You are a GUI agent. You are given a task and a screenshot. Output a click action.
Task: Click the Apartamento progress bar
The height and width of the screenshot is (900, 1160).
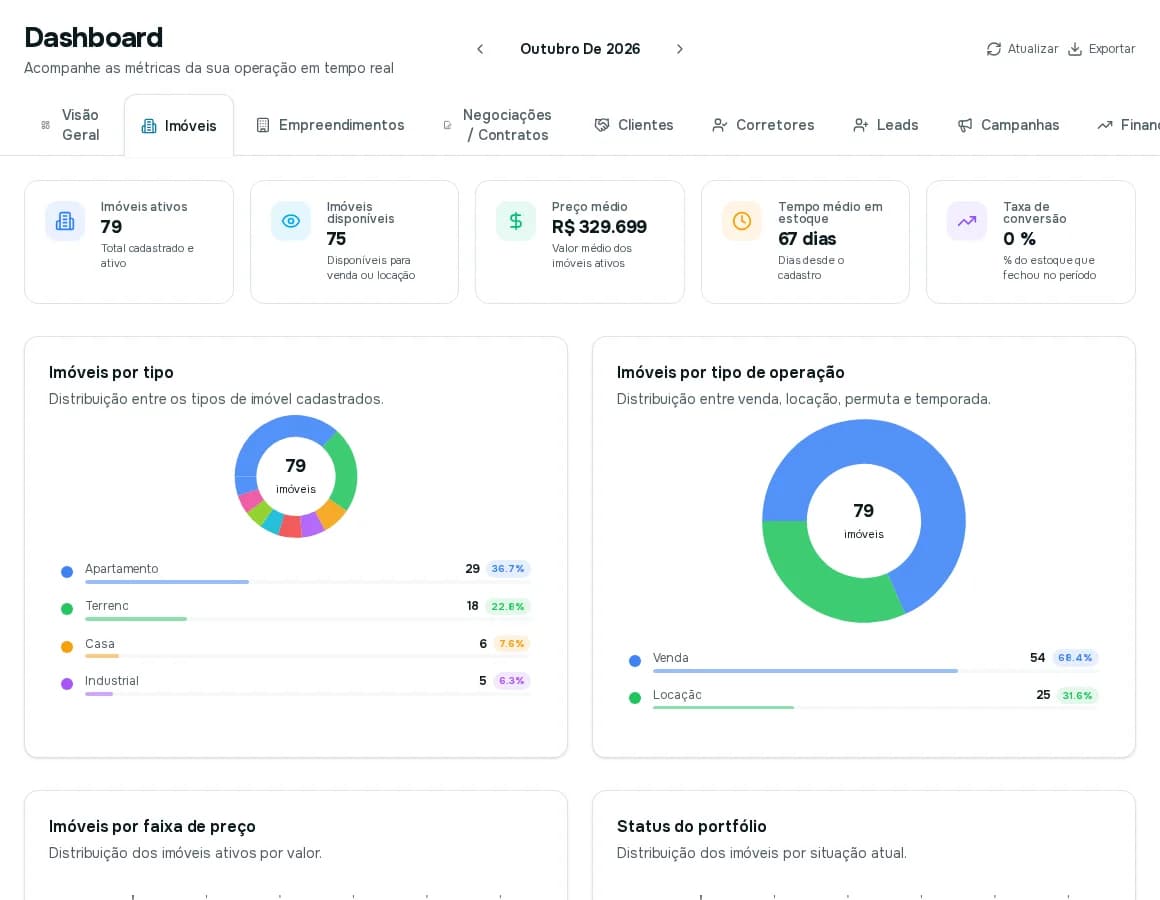tap(307, 582)
